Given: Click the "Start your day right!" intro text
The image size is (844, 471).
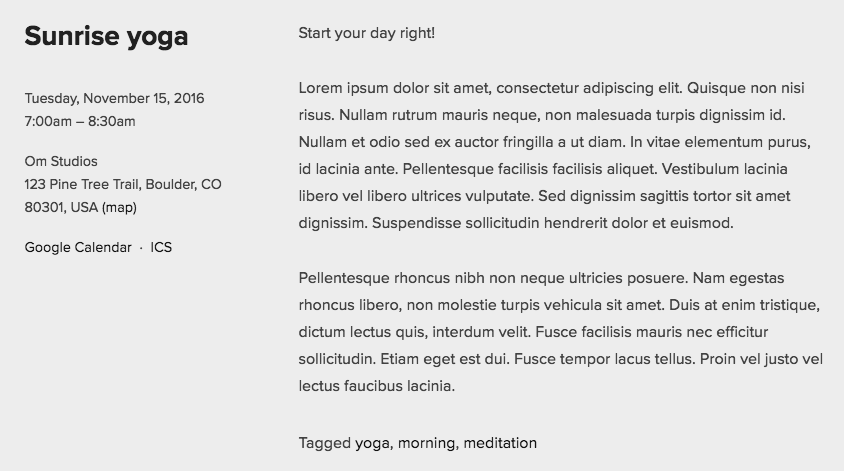Looking at the screenshot, I should coord(366,33).
